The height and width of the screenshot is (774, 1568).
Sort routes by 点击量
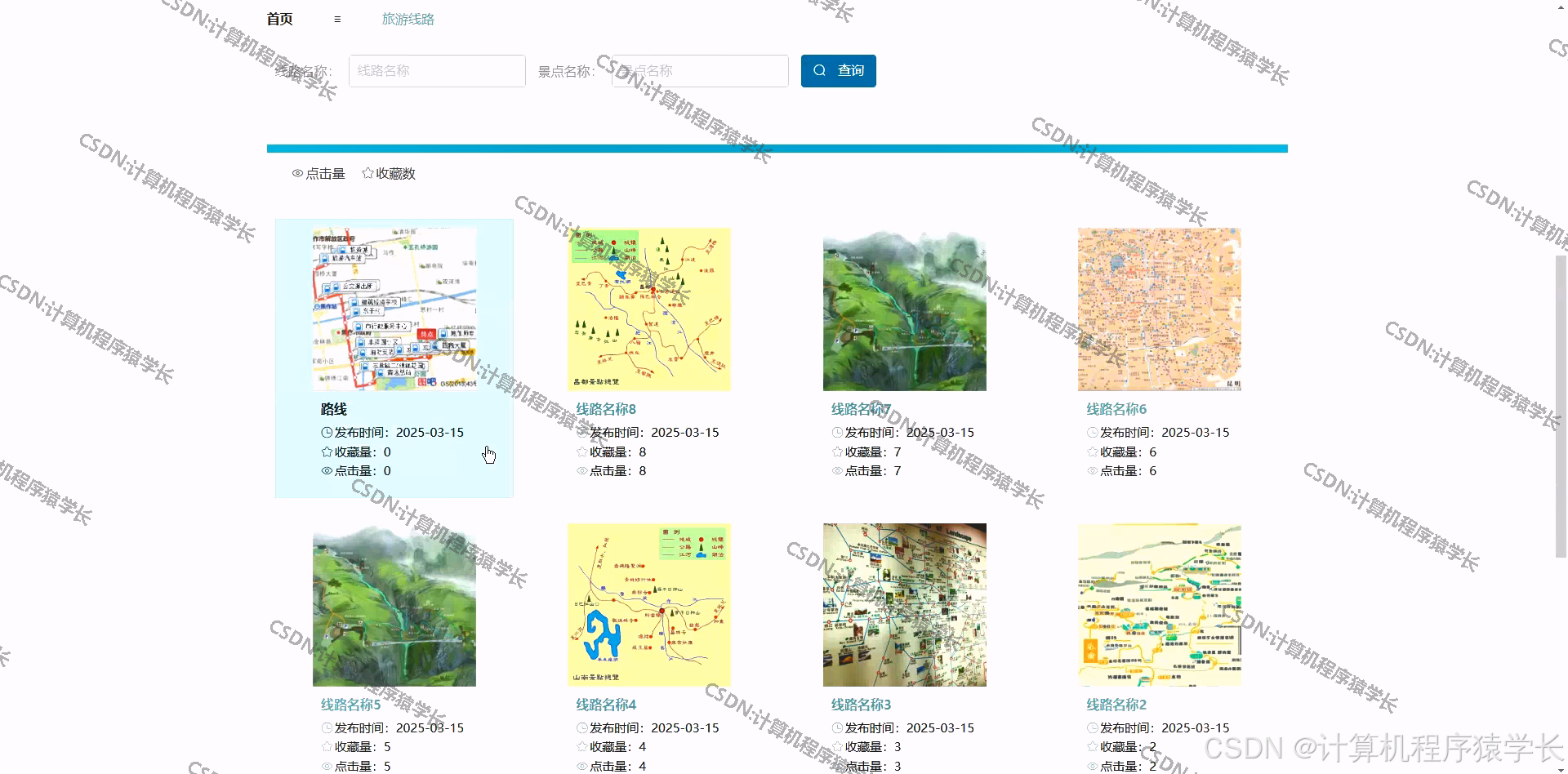(319, 174)
